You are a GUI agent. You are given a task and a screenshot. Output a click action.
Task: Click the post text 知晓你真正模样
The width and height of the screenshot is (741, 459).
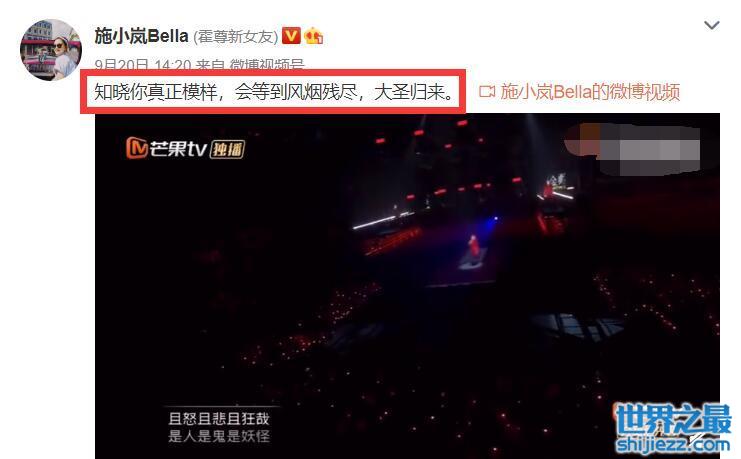[155, 92]
